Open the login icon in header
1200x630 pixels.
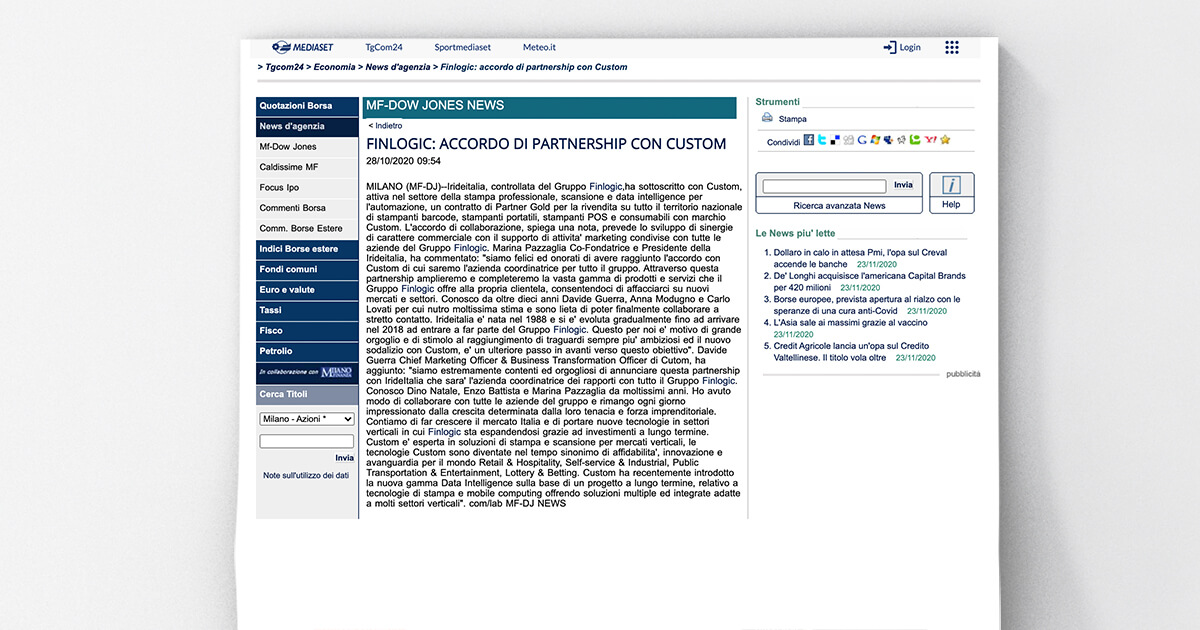pyautogui.click(x=889, y=47)
